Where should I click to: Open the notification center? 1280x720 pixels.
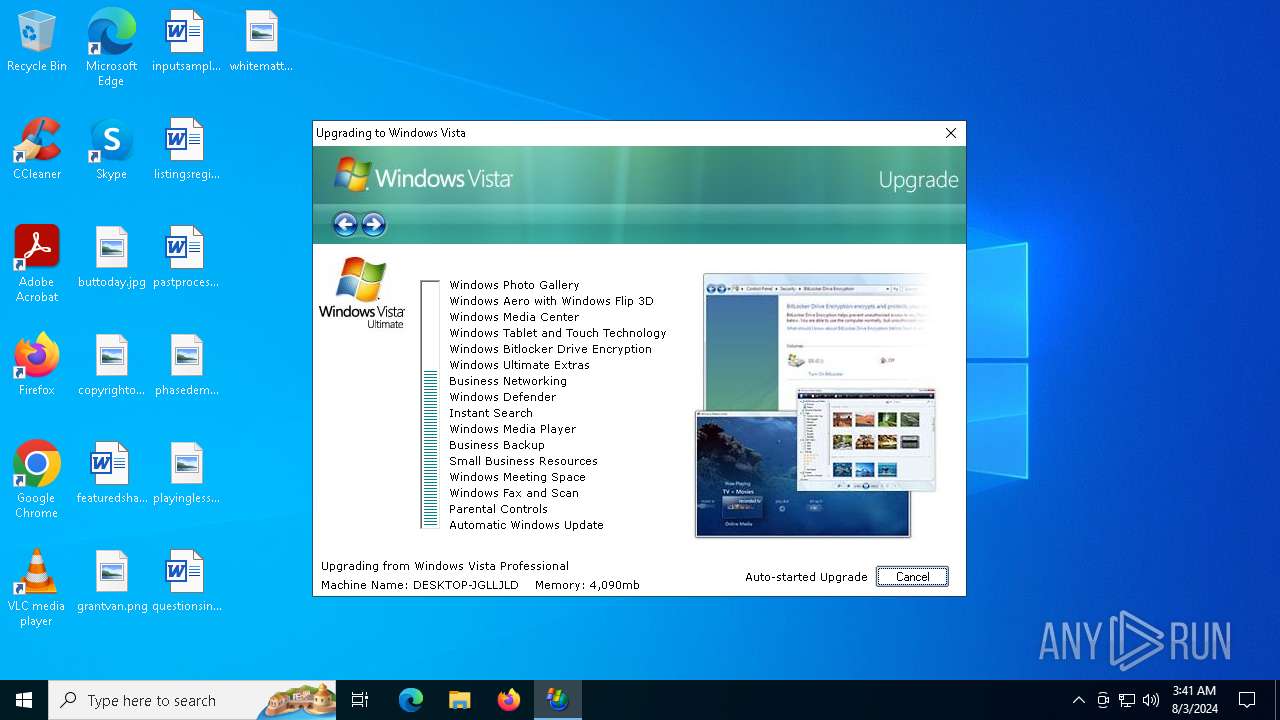(1247, 700)
